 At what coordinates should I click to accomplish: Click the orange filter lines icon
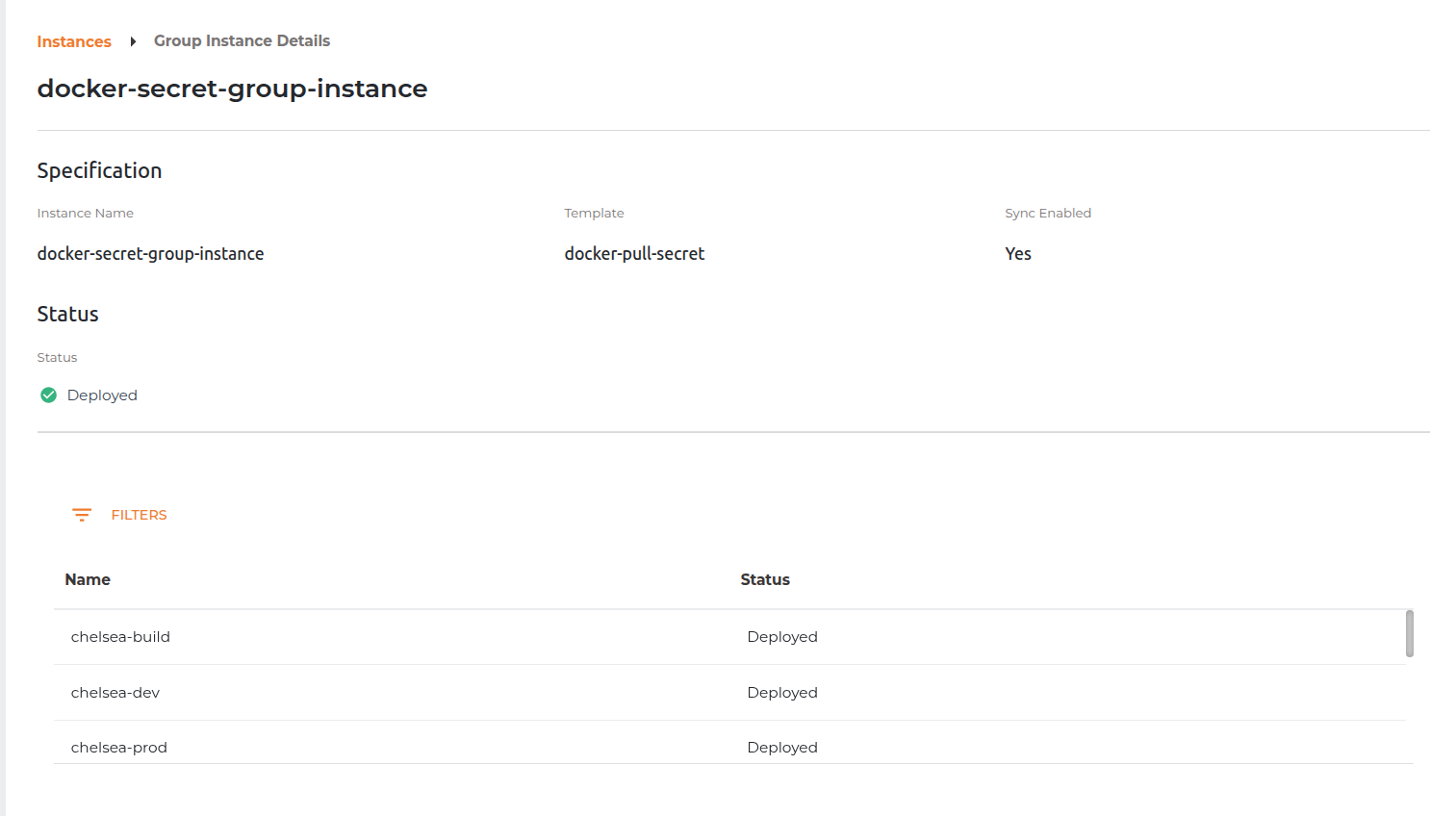pos(82,515)
